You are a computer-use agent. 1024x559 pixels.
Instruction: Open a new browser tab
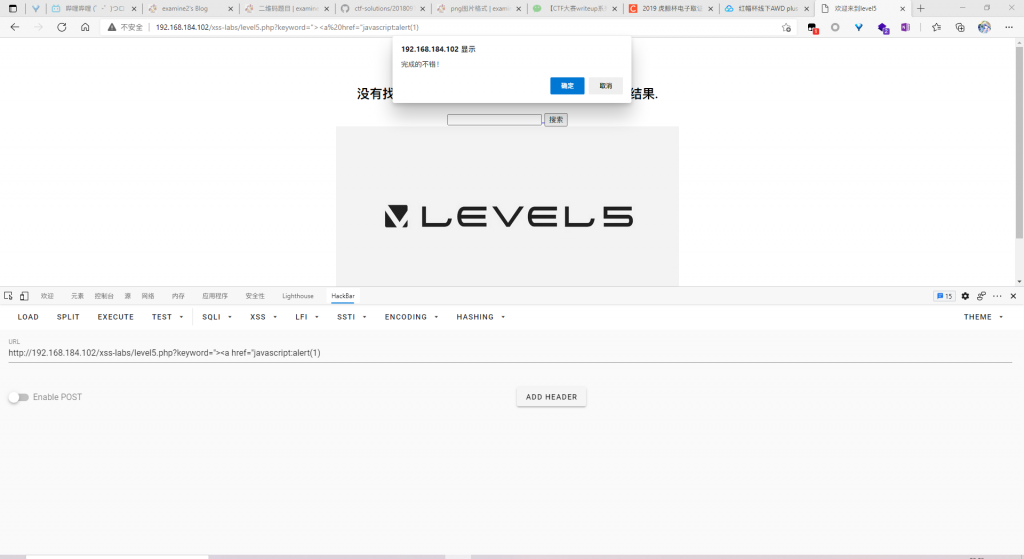point(921,8)
